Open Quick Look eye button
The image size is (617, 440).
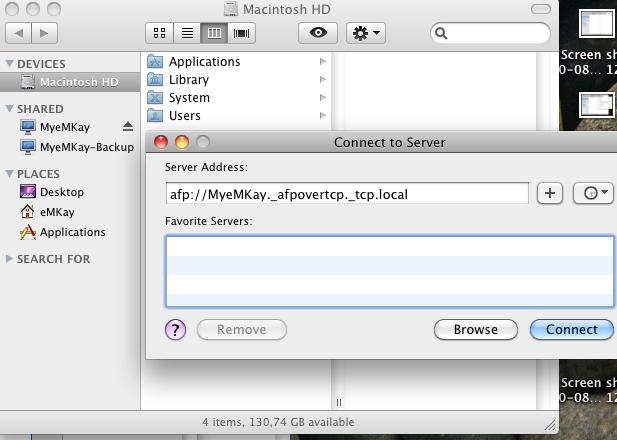point(318,33)
